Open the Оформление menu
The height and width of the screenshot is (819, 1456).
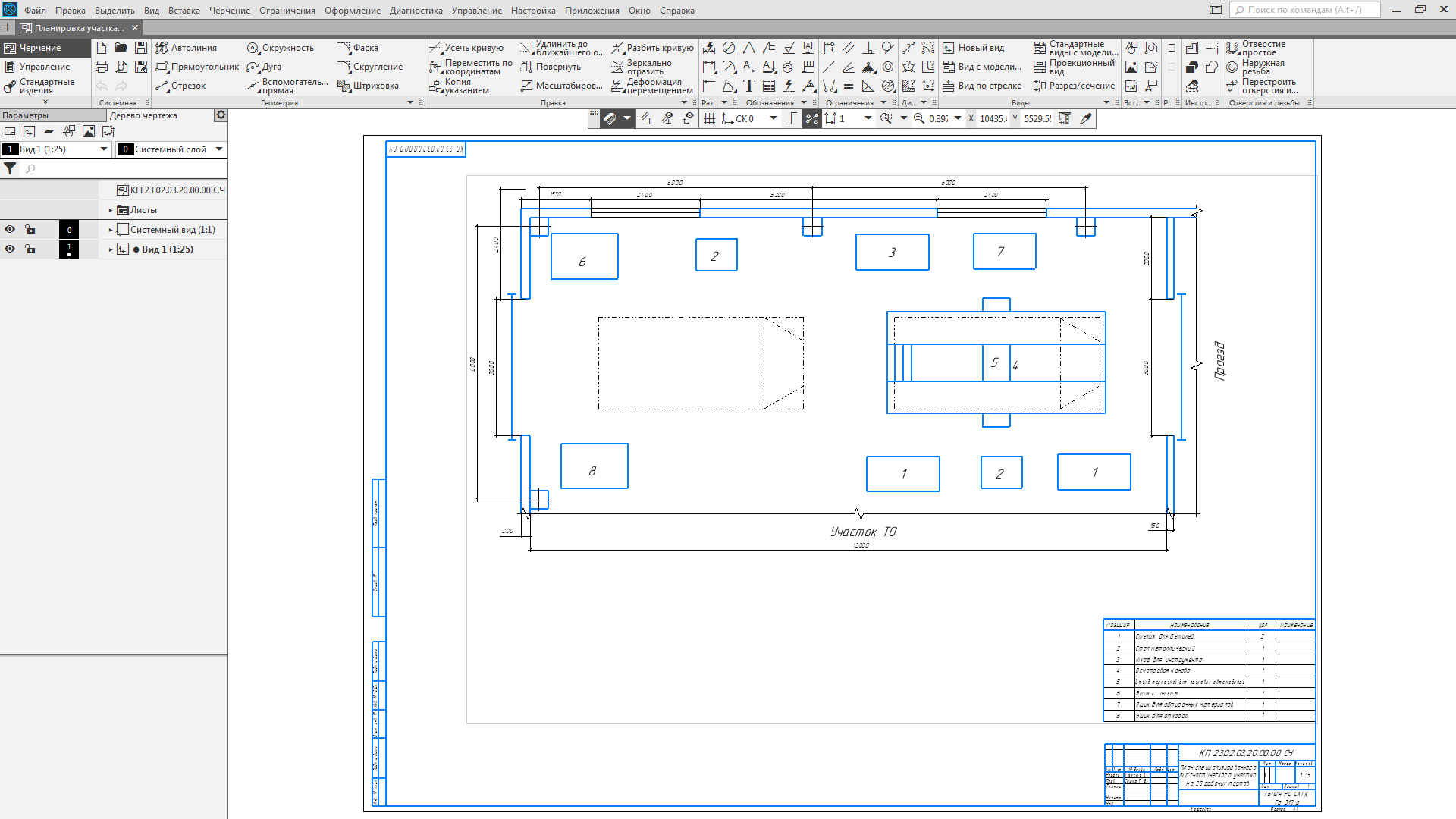click(352, 11)
